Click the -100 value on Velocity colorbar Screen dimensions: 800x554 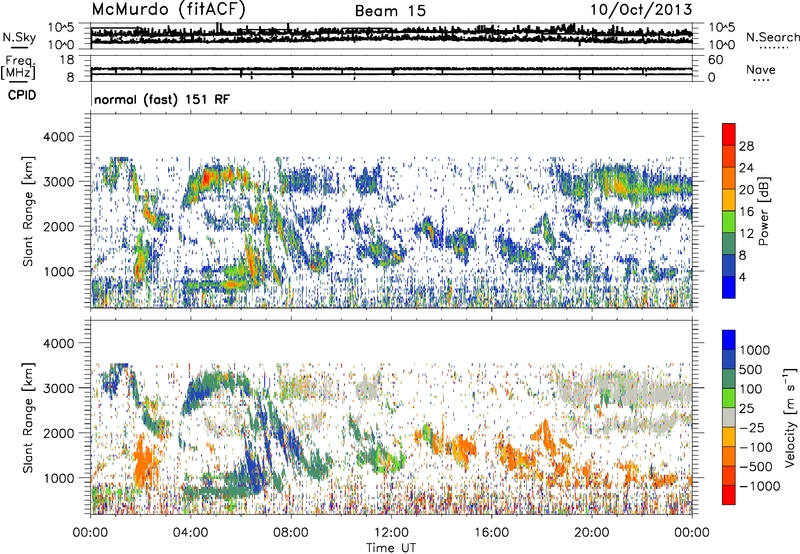pyautogui.click(x=756, y=447)
